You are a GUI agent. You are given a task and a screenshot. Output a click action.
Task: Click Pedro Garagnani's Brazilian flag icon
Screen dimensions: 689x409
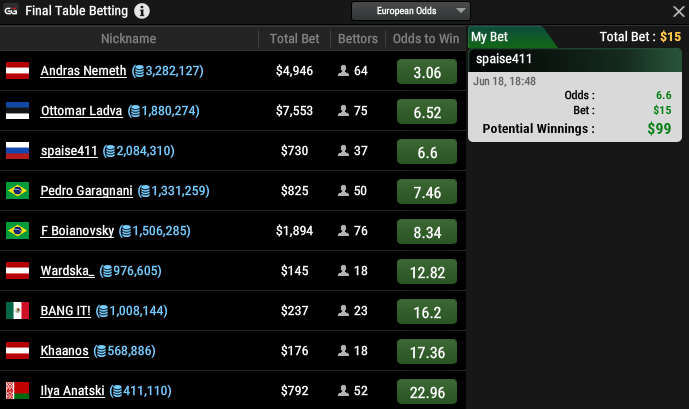point(18,191)
